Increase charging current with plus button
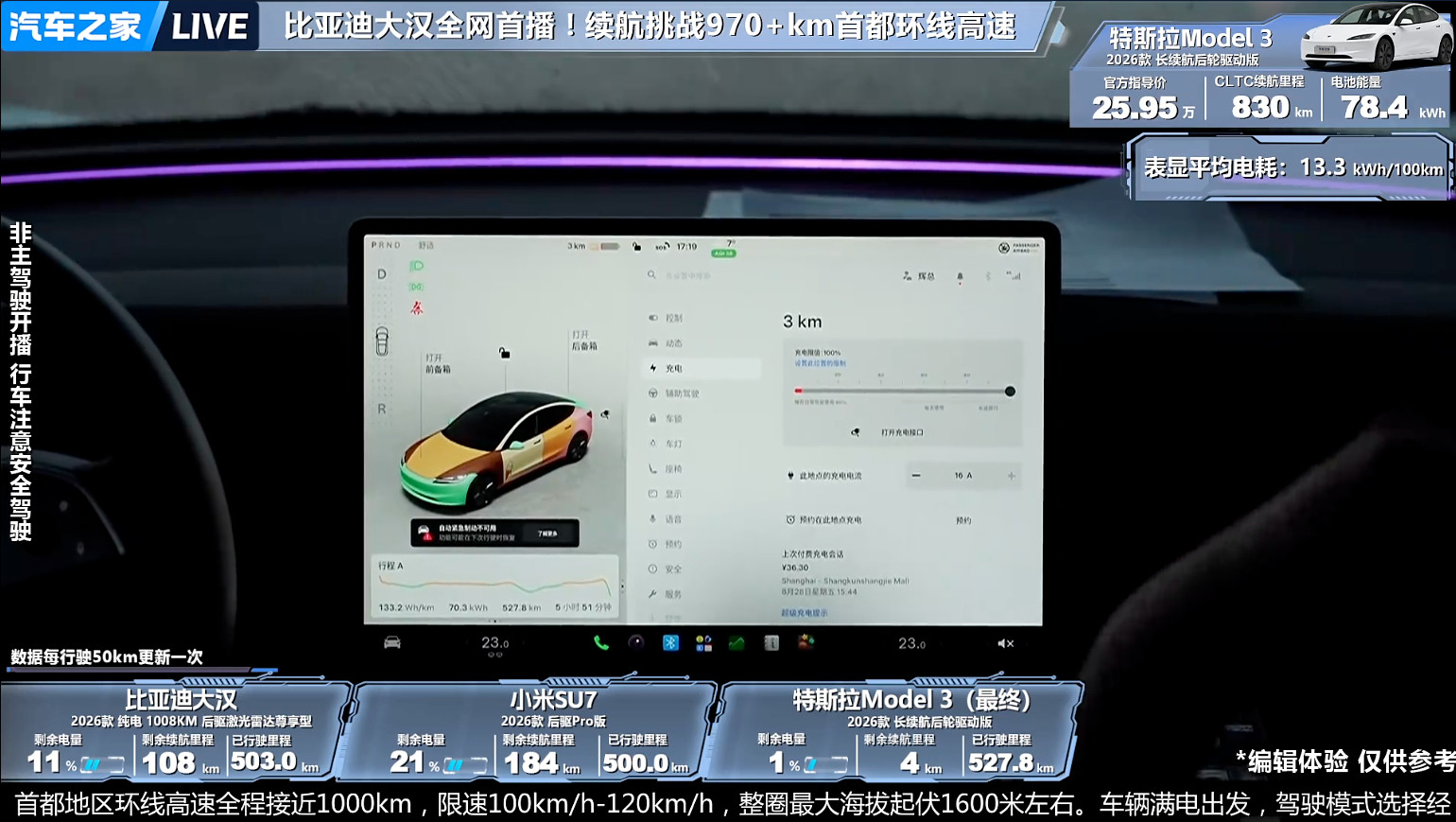Viewport: 1456px width, 822px height. [x=1011, y=476]
